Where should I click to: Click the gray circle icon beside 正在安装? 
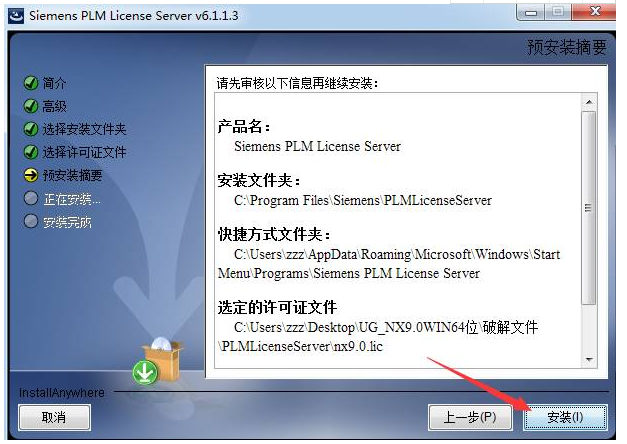(x=31, y=198)
